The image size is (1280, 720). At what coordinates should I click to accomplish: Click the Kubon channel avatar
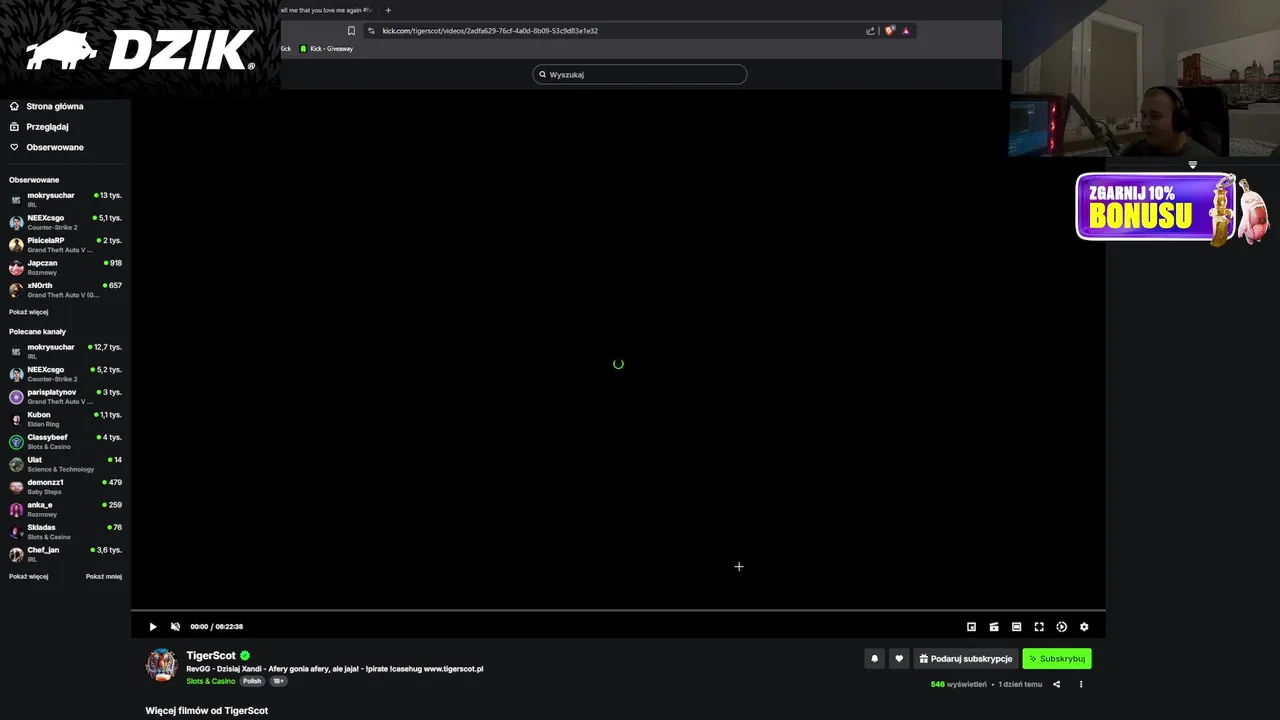pos(16,419)
